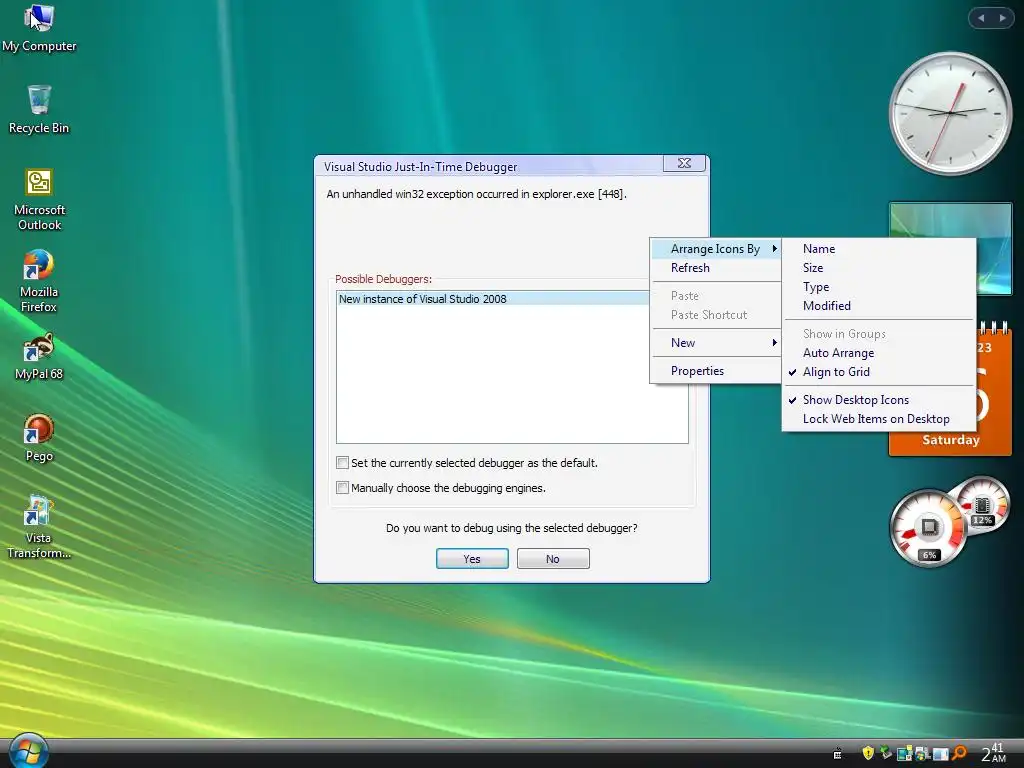This screenshot has height=768, width=1024.
Task: Arrange icons by Name
Action: pos(878,248)
